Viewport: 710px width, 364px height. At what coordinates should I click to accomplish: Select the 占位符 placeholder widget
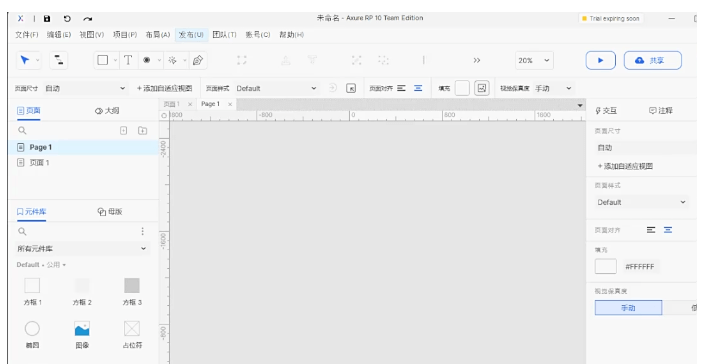coord(132,335)
